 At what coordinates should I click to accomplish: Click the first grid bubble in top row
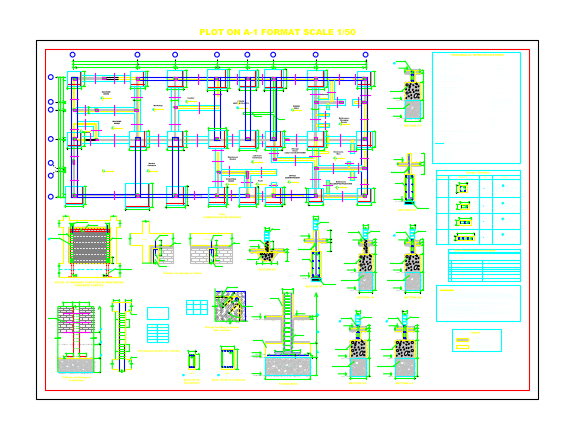point(72,55)
